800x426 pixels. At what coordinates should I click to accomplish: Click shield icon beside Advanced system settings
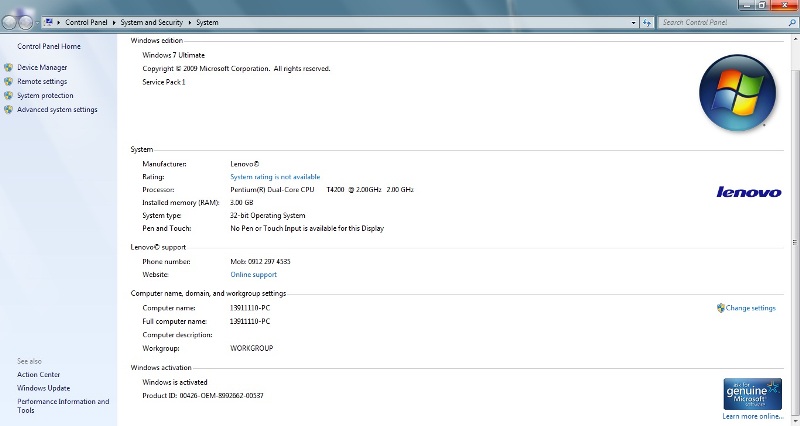click(8, 110)
